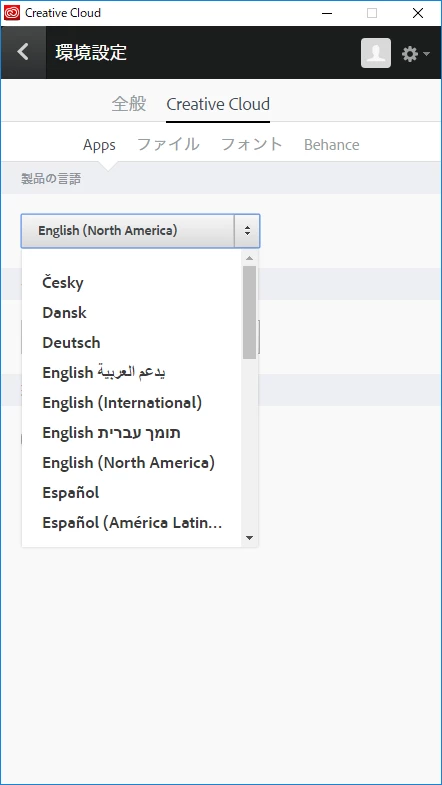Viewport: 442px width, 785px height.
Task: Click the dropdown list scroll-down arrow
Action: 249,538
